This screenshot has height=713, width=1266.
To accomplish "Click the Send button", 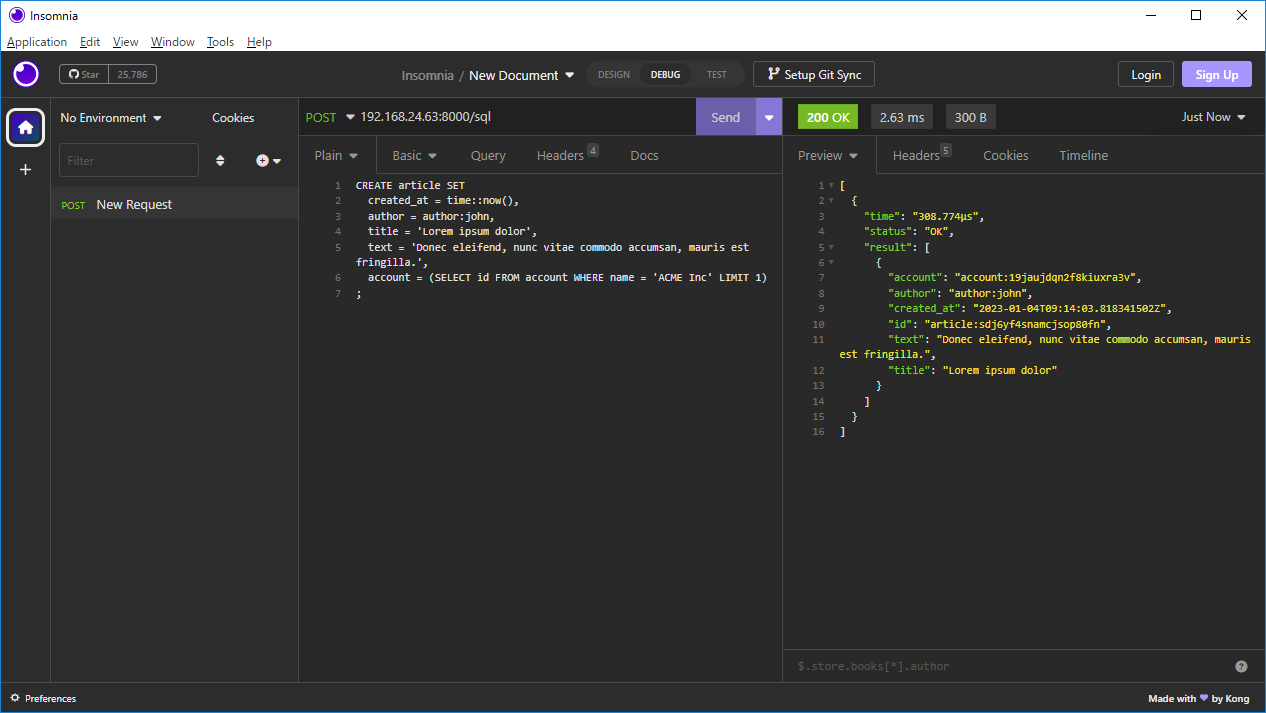I will [726, 117].
